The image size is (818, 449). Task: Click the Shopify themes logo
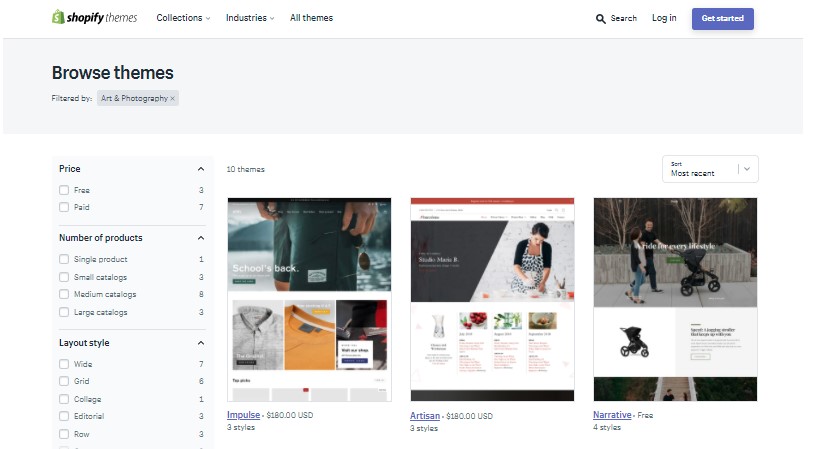point(94,17)
